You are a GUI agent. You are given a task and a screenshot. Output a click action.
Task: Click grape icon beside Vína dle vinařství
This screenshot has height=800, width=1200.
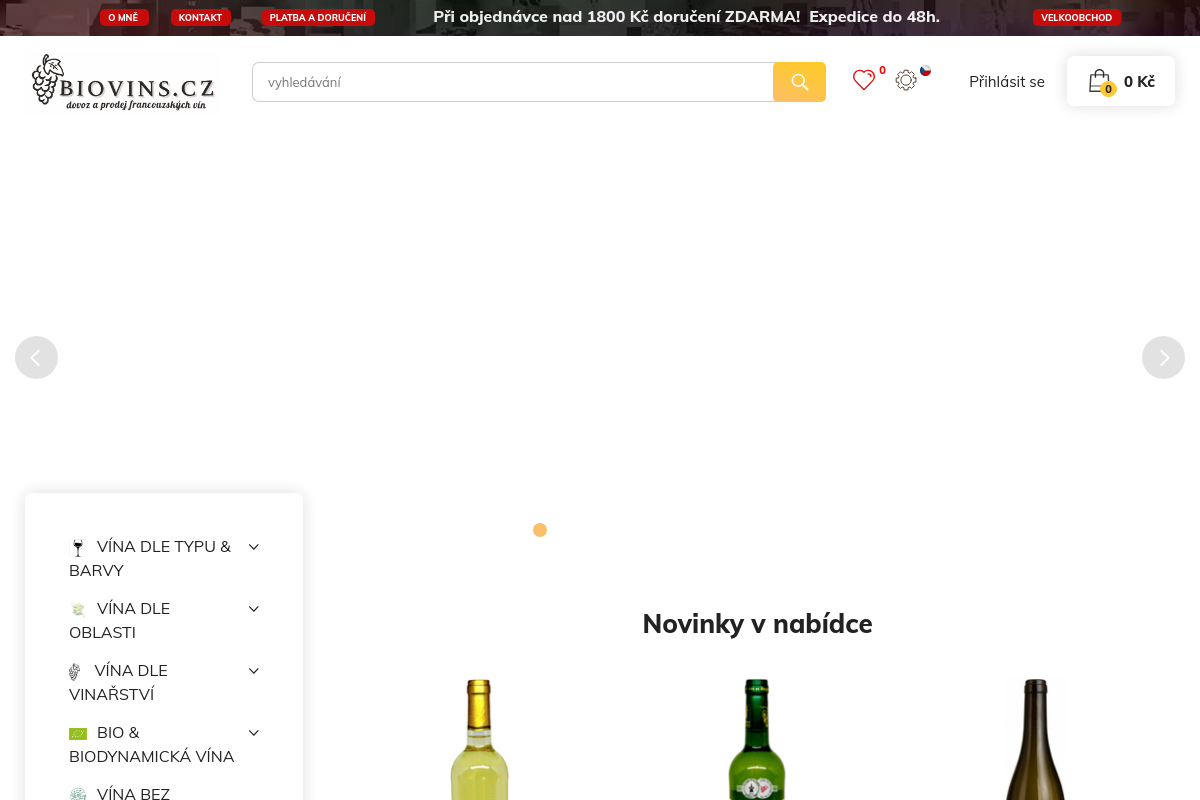point(75,671)
